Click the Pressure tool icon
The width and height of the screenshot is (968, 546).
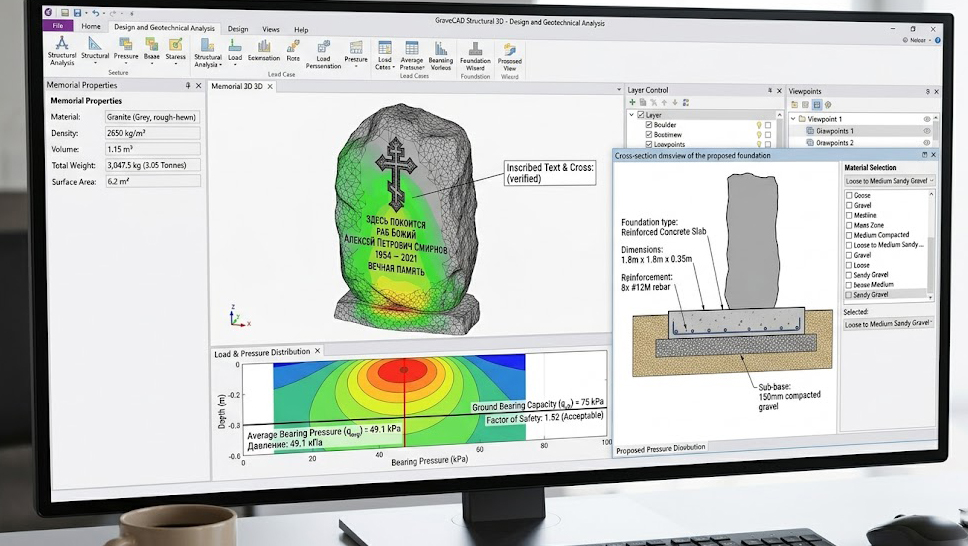coord(126,44)
